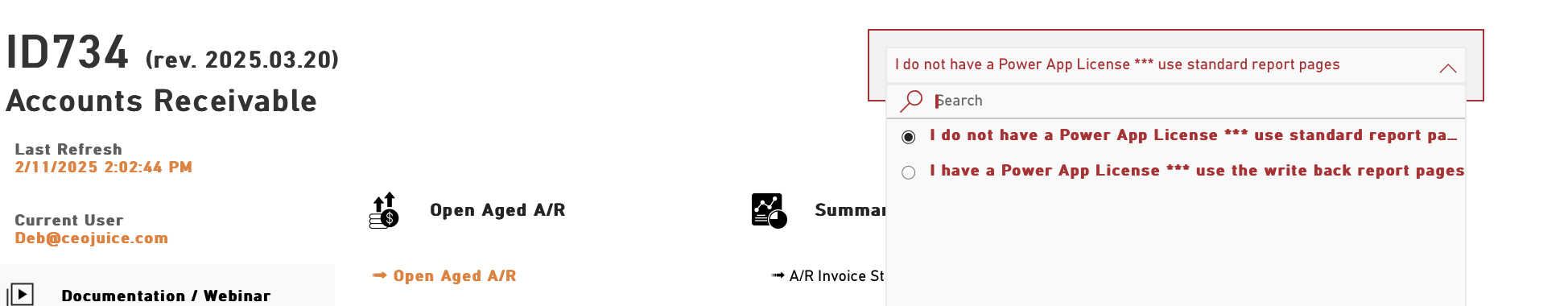Select 'I have a Power App License' radio

point(909,172)
